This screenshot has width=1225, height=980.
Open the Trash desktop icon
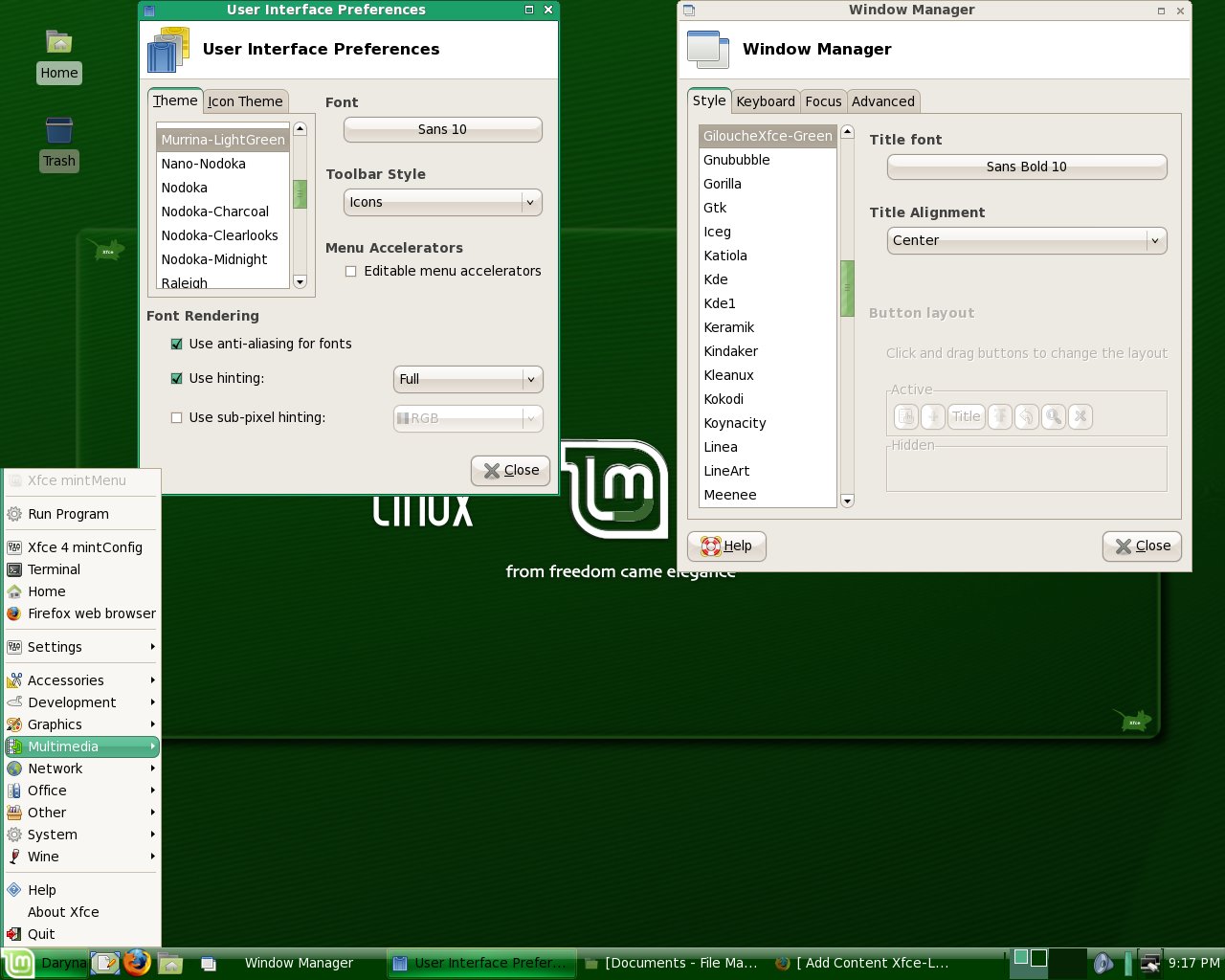pyautogui.click(x=59, y=144)
